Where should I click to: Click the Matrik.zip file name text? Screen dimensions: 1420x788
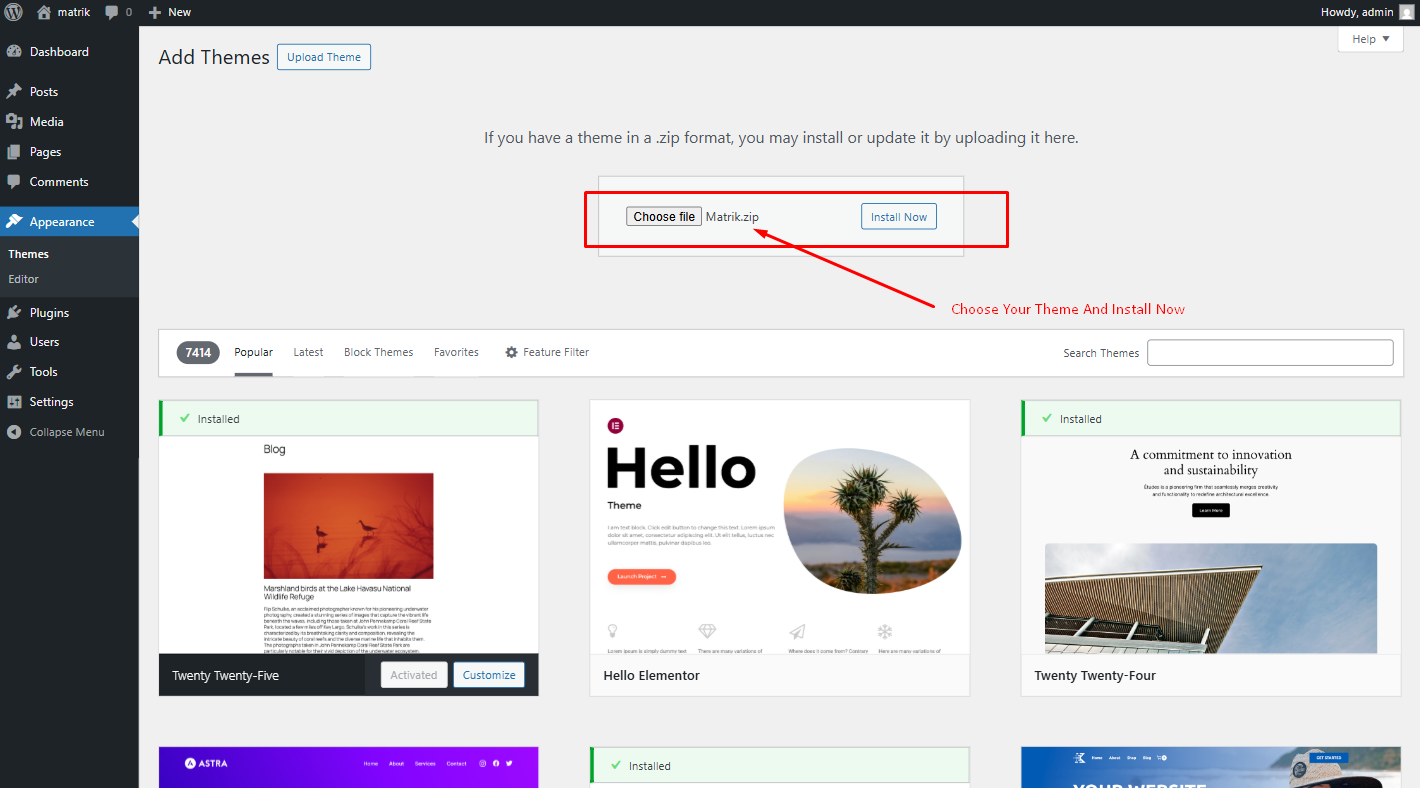click(x=732, y=217)
